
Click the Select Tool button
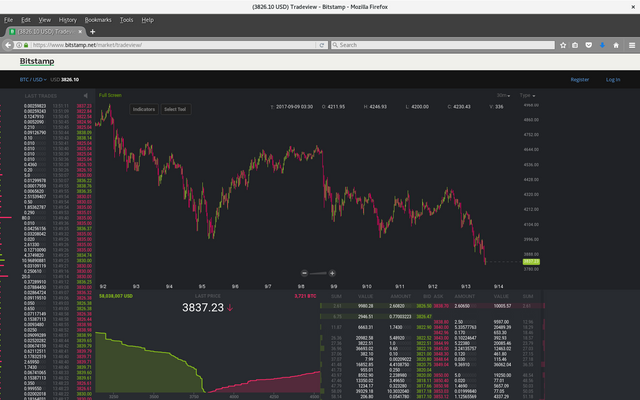(x=175, y=109)
